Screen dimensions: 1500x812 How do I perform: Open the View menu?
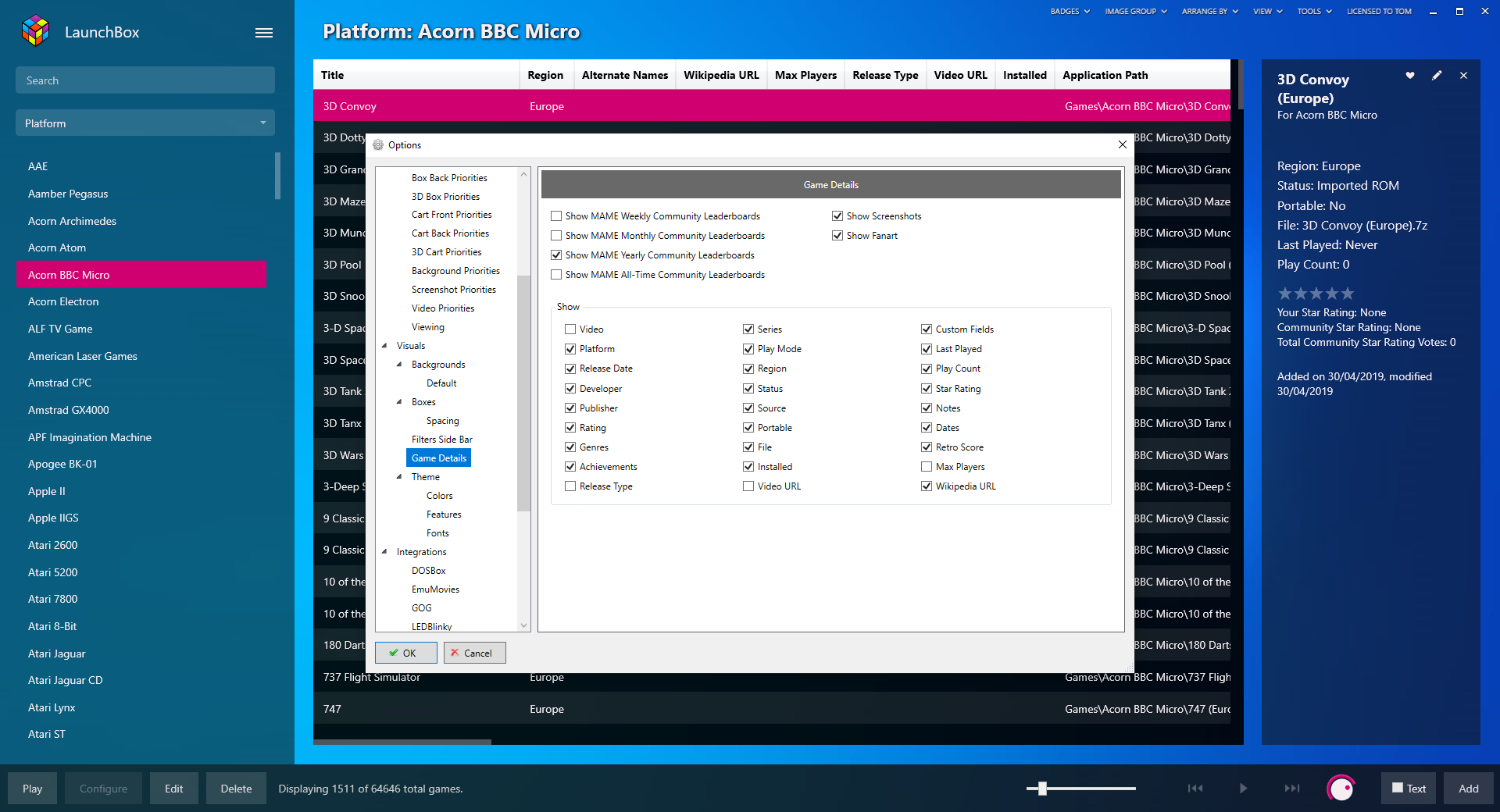tap(1268, 11)
